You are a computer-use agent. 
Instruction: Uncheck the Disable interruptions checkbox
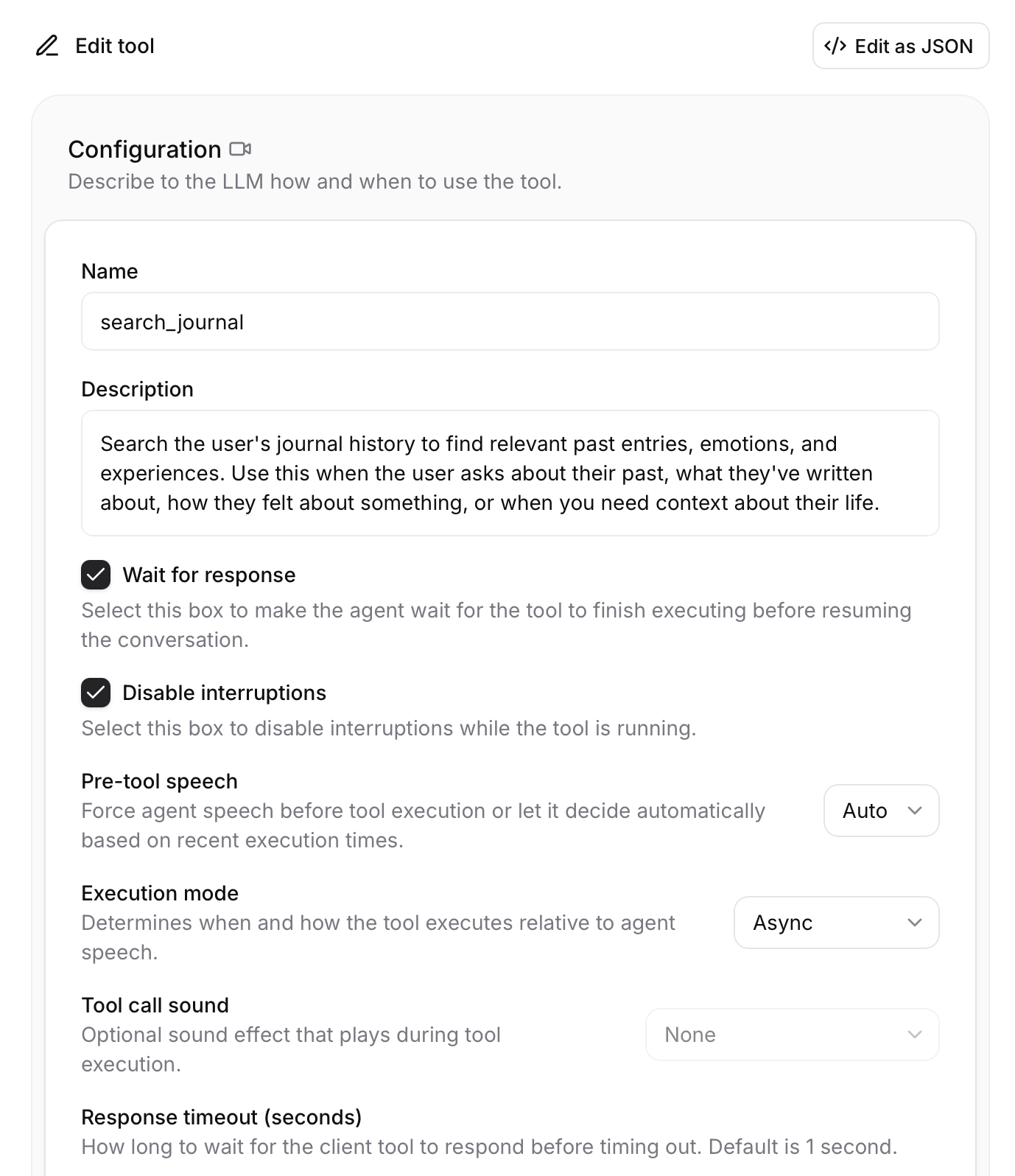click(96, 693)
